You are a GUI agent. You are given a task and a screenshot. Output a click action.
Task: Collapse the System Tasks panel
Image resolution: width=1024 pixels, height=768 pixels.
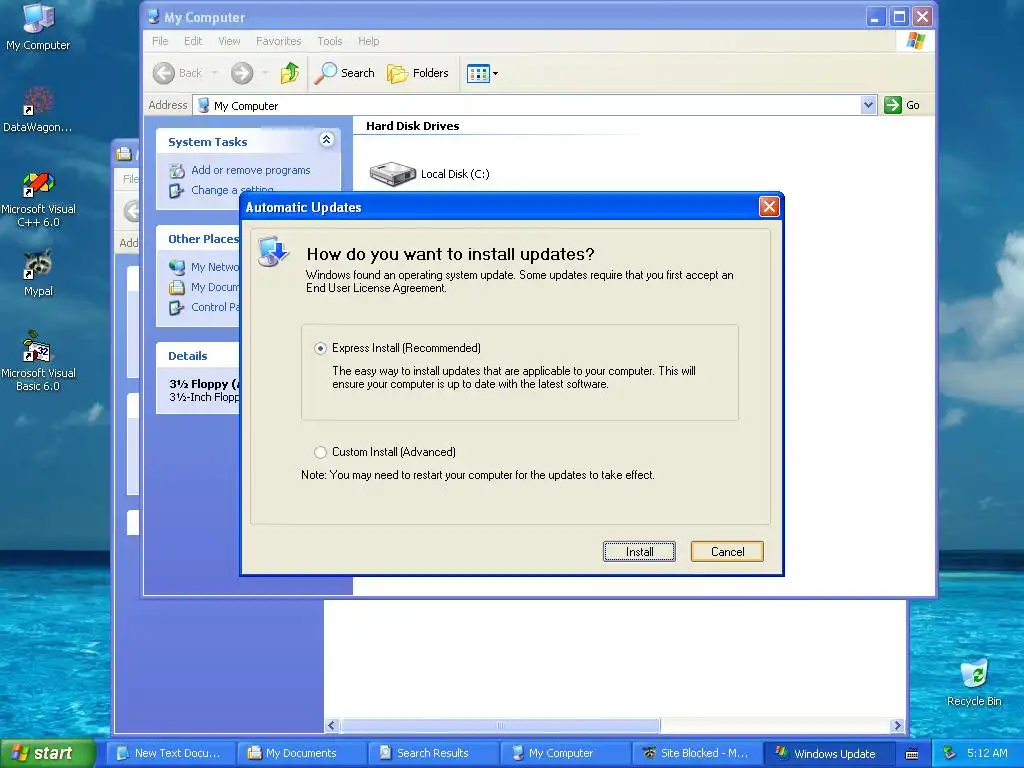[327, 139]
